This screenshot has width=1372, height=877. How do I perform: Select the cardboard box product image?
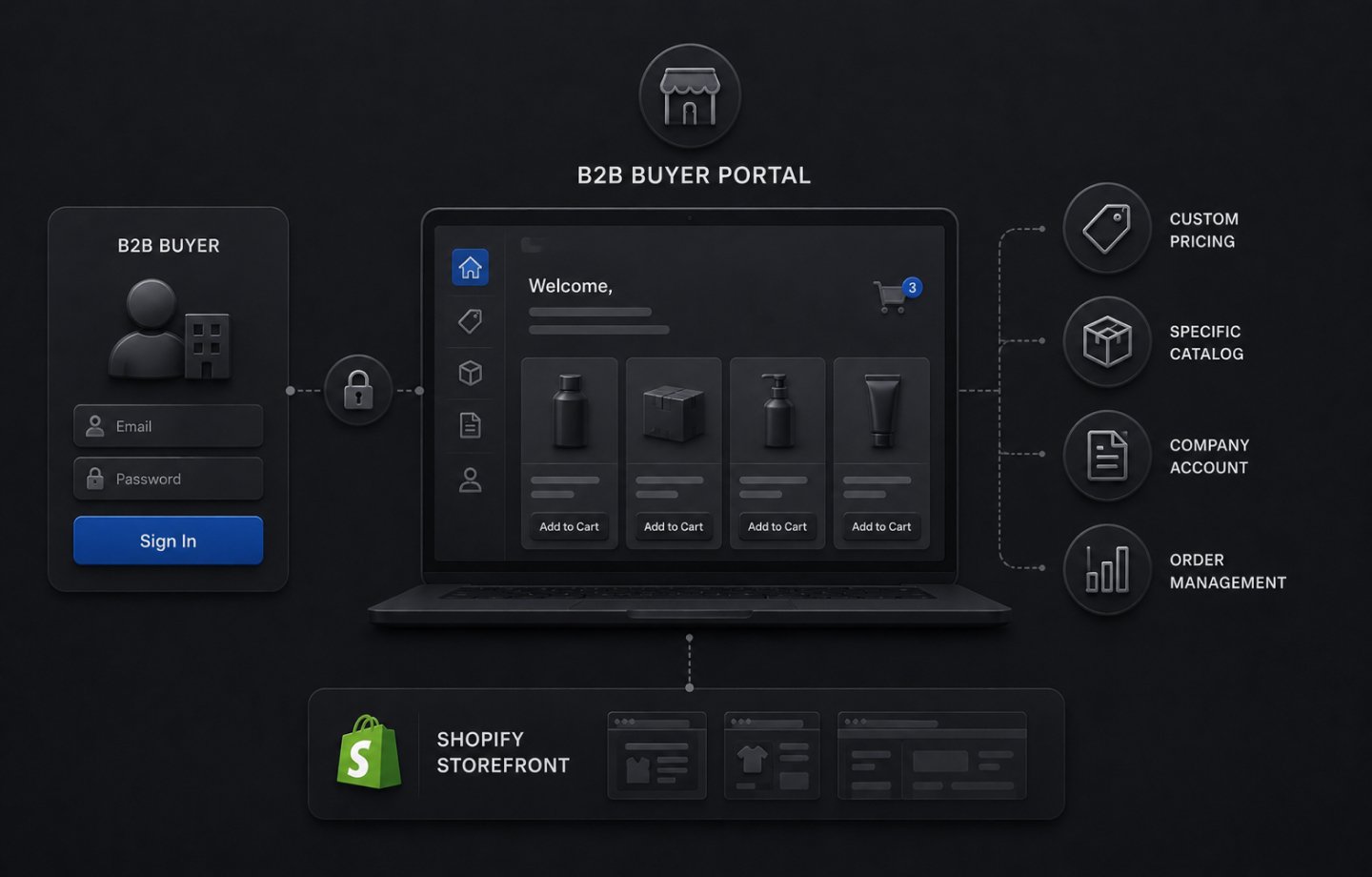(674, 413)
